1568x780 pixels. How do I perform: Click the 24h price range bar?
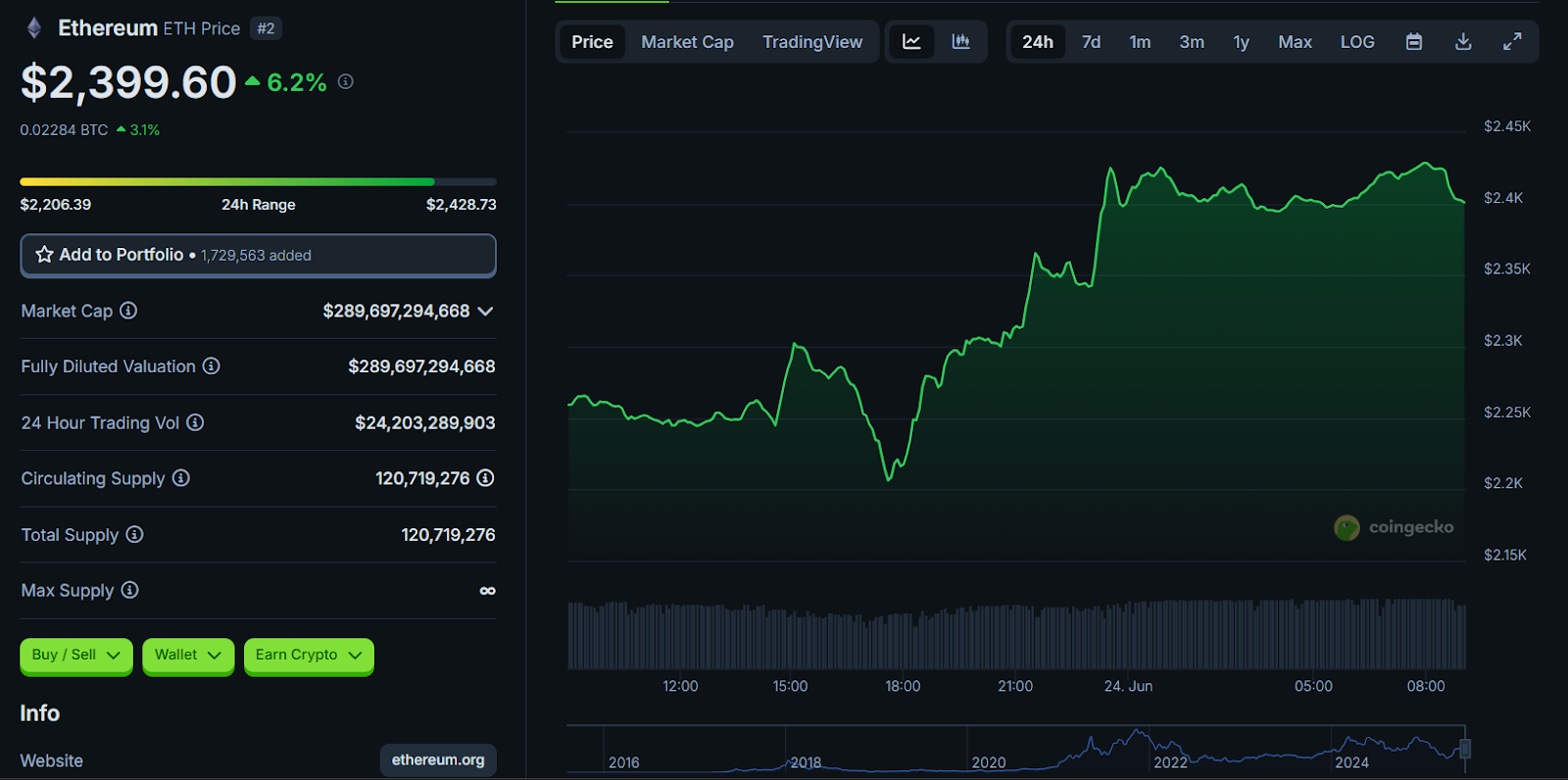[258, 181]
